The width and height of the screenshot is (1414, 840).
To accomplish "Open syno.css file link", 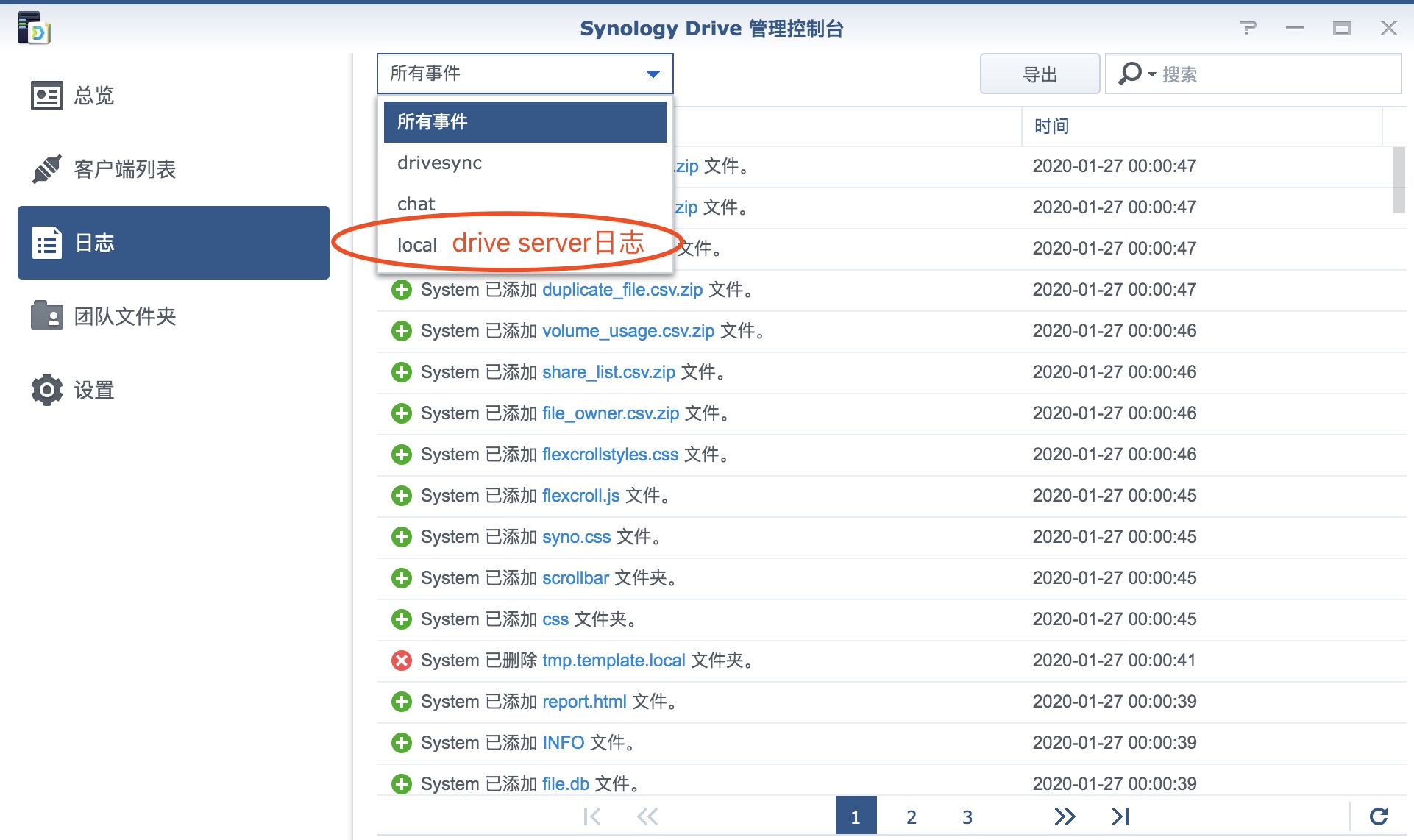I will click(x=577, y=537).
